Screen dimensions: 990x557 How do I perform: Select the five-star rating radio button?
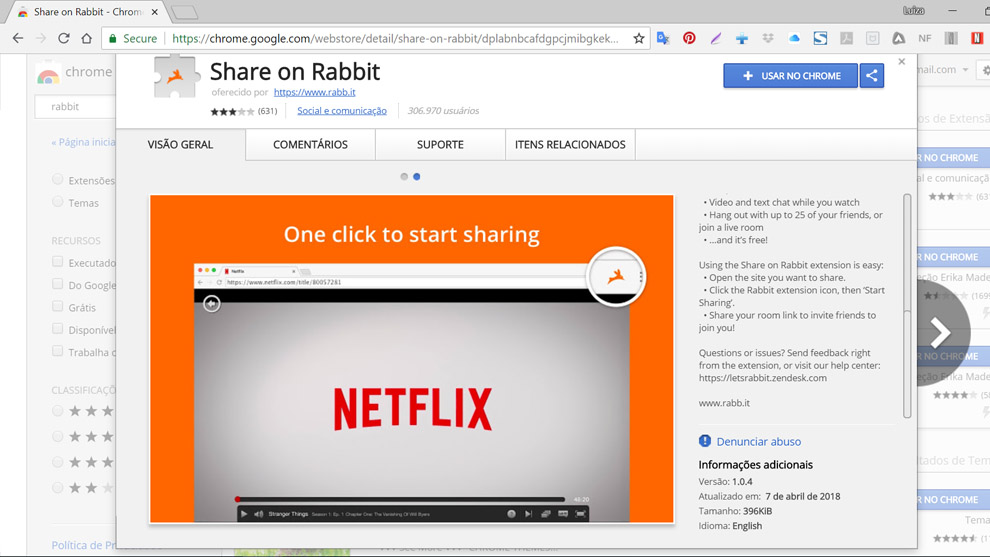pos(57,411)
